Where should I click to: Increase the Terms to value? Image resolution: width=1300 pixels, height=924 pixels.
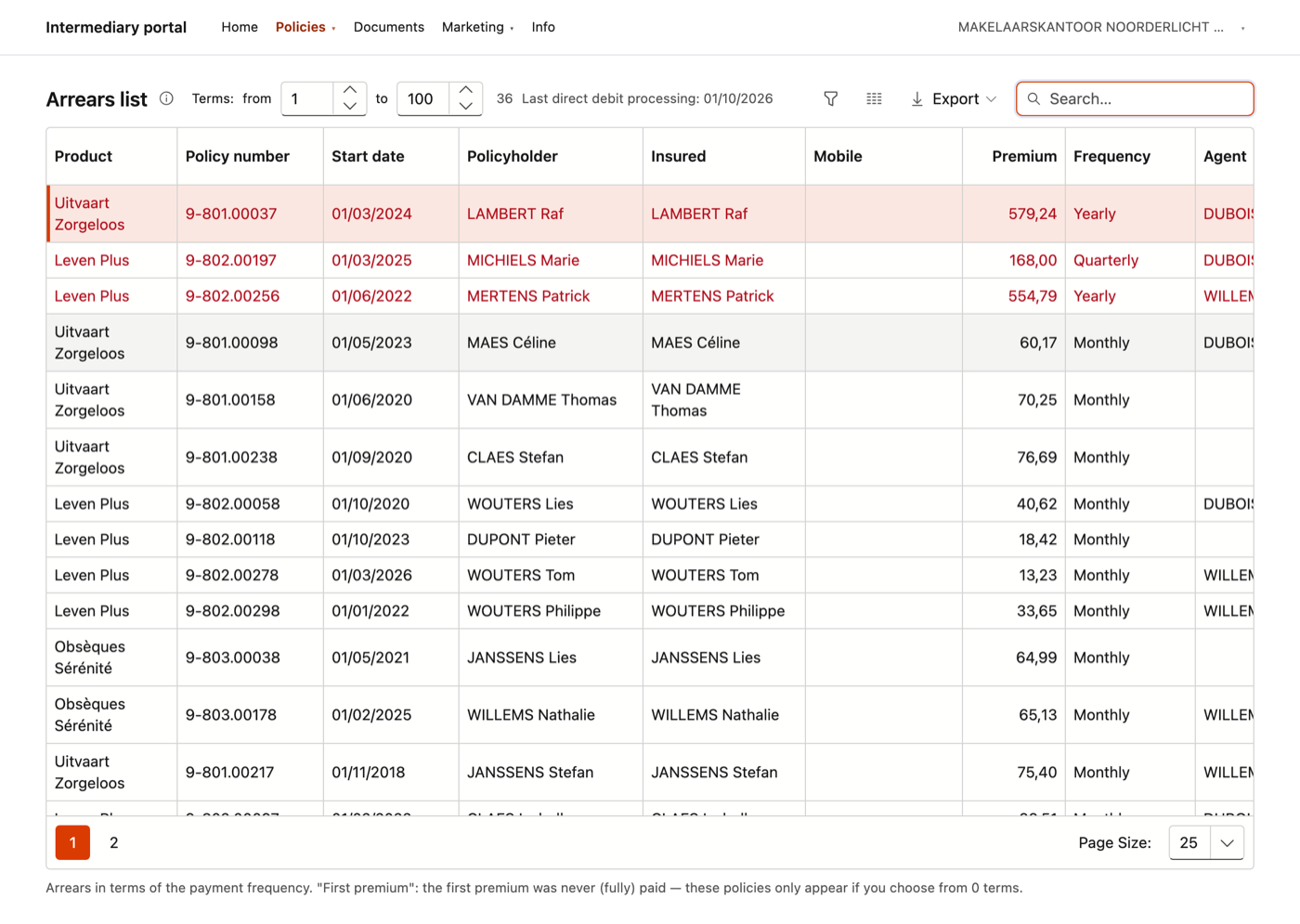tap(466, 90)
